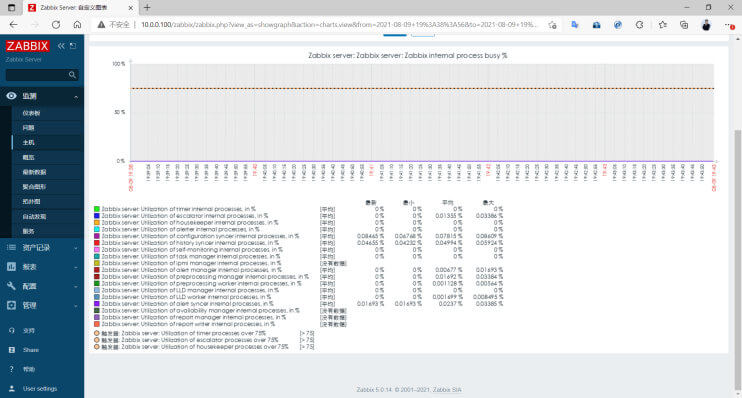Open the collections icon

[x=684, y=25]
